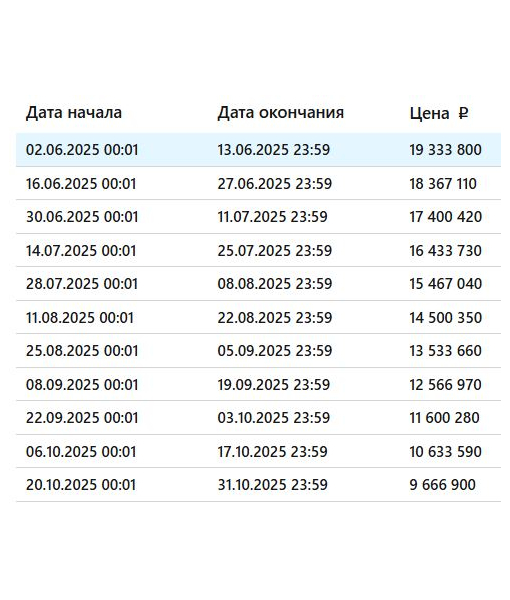Select the price 17 400 420

point(445,217)
